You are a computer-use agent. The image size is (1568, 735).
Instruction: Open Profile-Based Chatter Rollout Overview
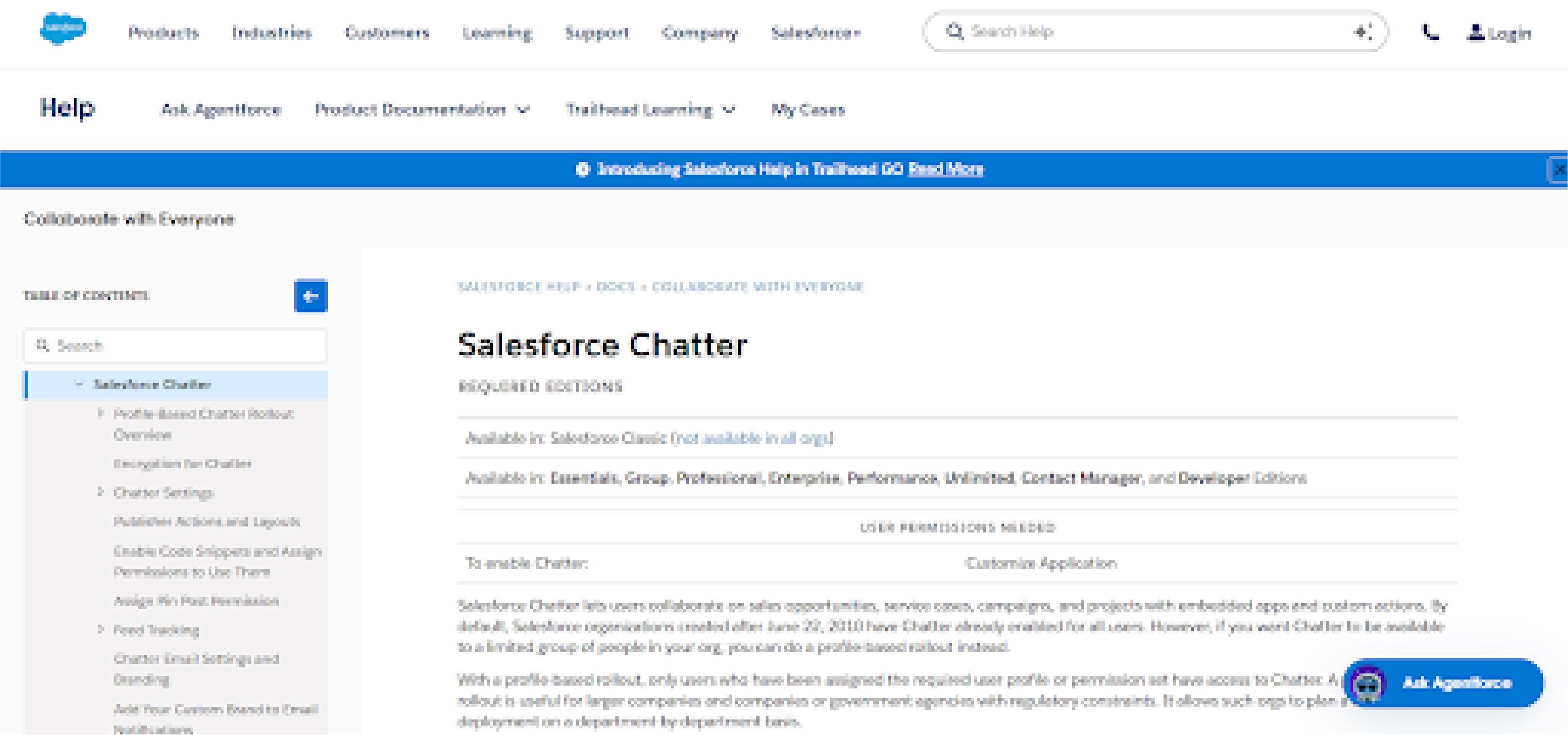(203, 424)
